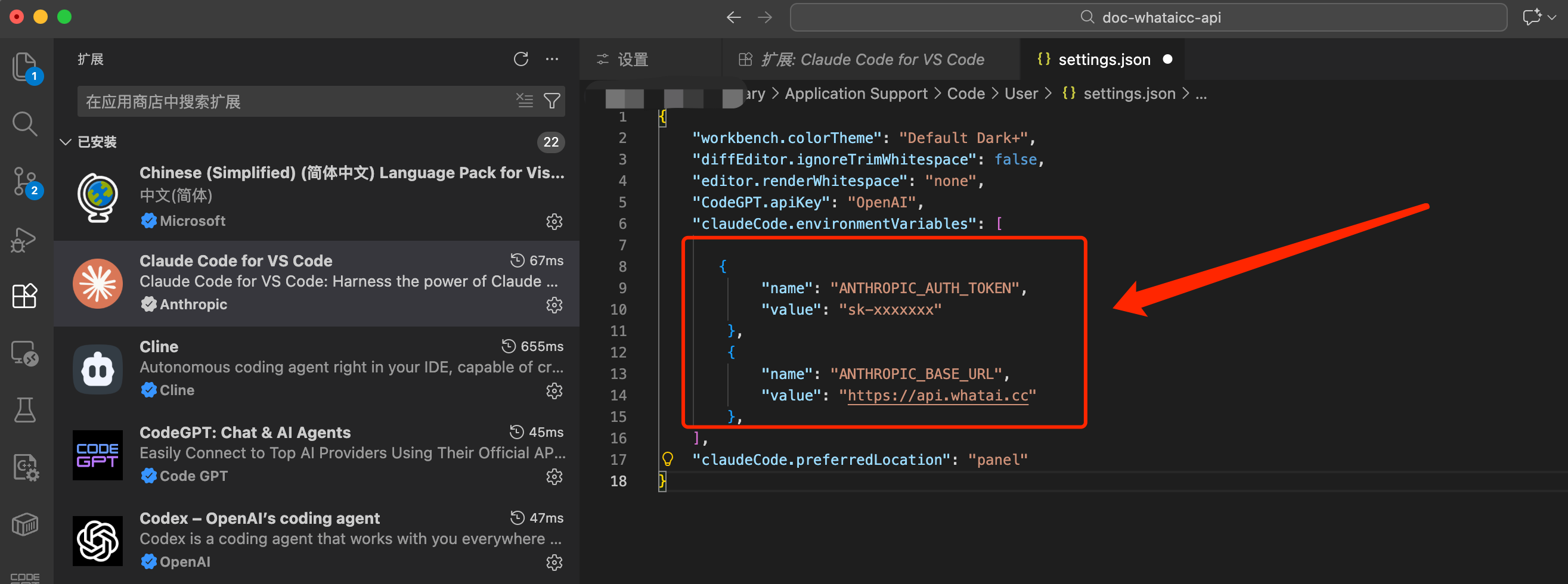The width and height of the screenshot is (1568, 584).
Task: Select the Claude Code for VS Code extension
Action: point(317,284)
